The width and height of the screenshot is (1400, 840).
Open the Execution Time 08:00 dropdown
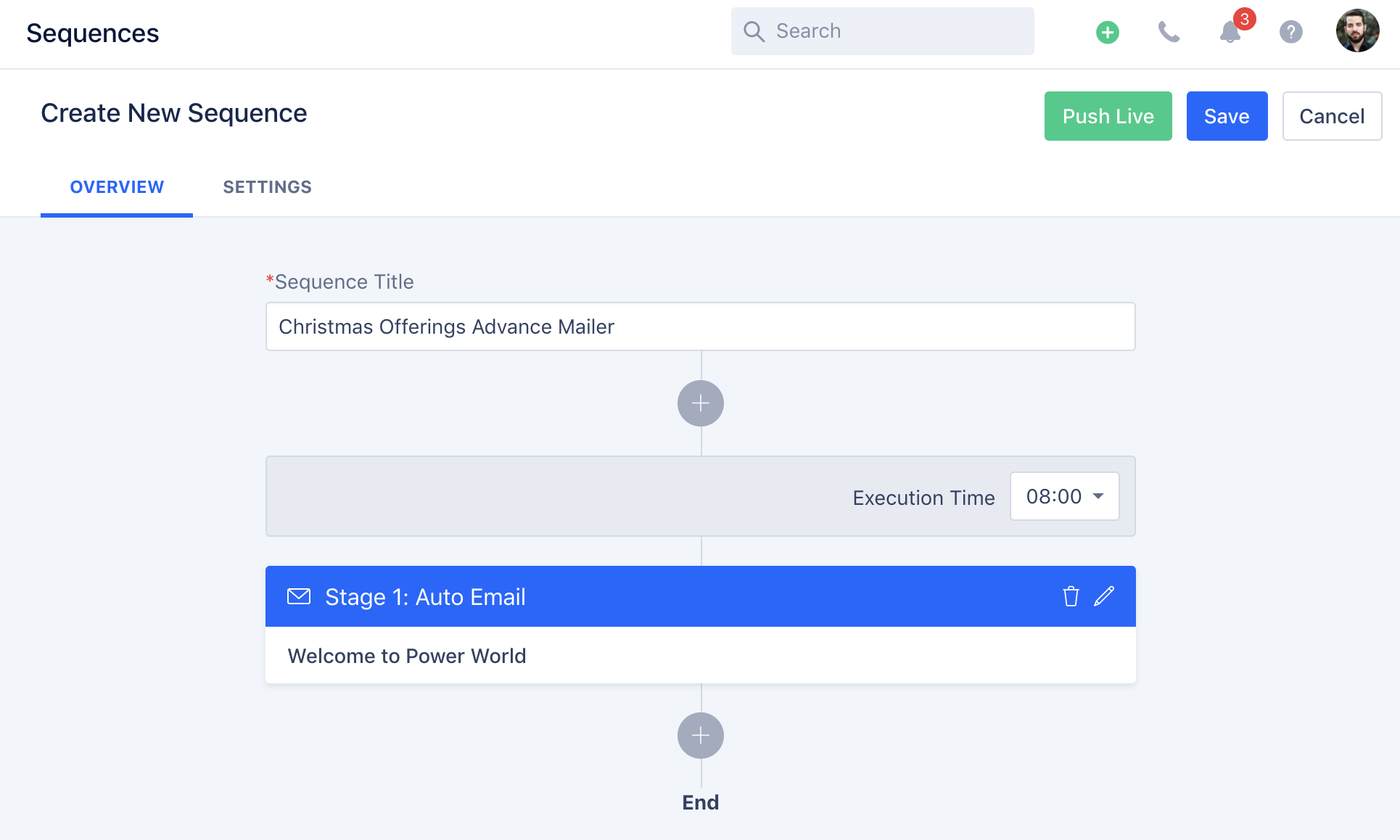point(1064,496)
